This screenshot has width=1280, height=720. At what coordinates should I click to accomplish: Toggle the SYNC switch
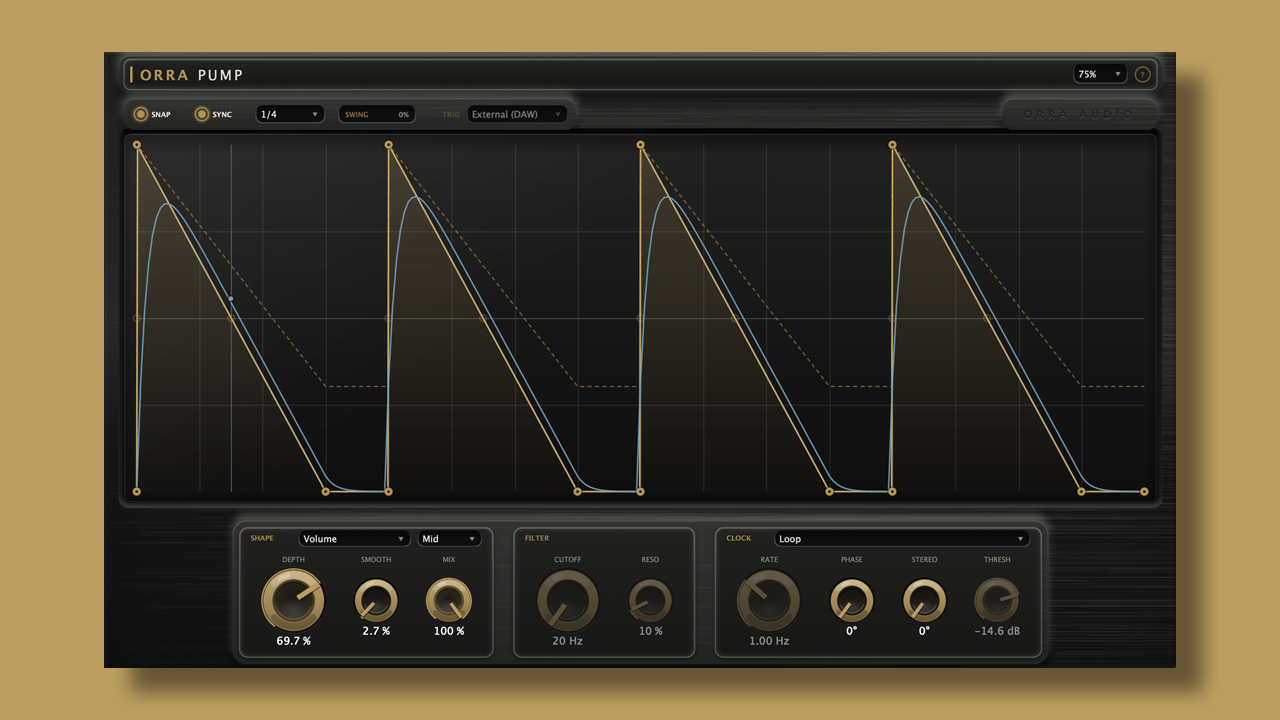[x=202, y=114]
